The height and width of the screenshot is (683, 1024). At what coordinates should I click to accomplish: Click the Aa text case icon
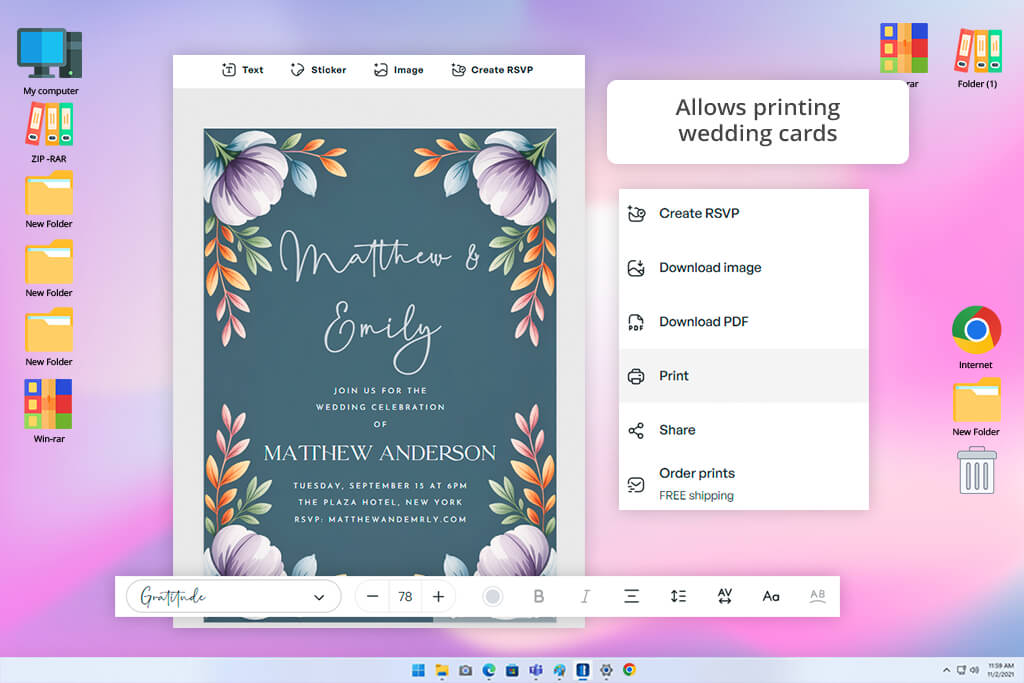tap(771, 597)
